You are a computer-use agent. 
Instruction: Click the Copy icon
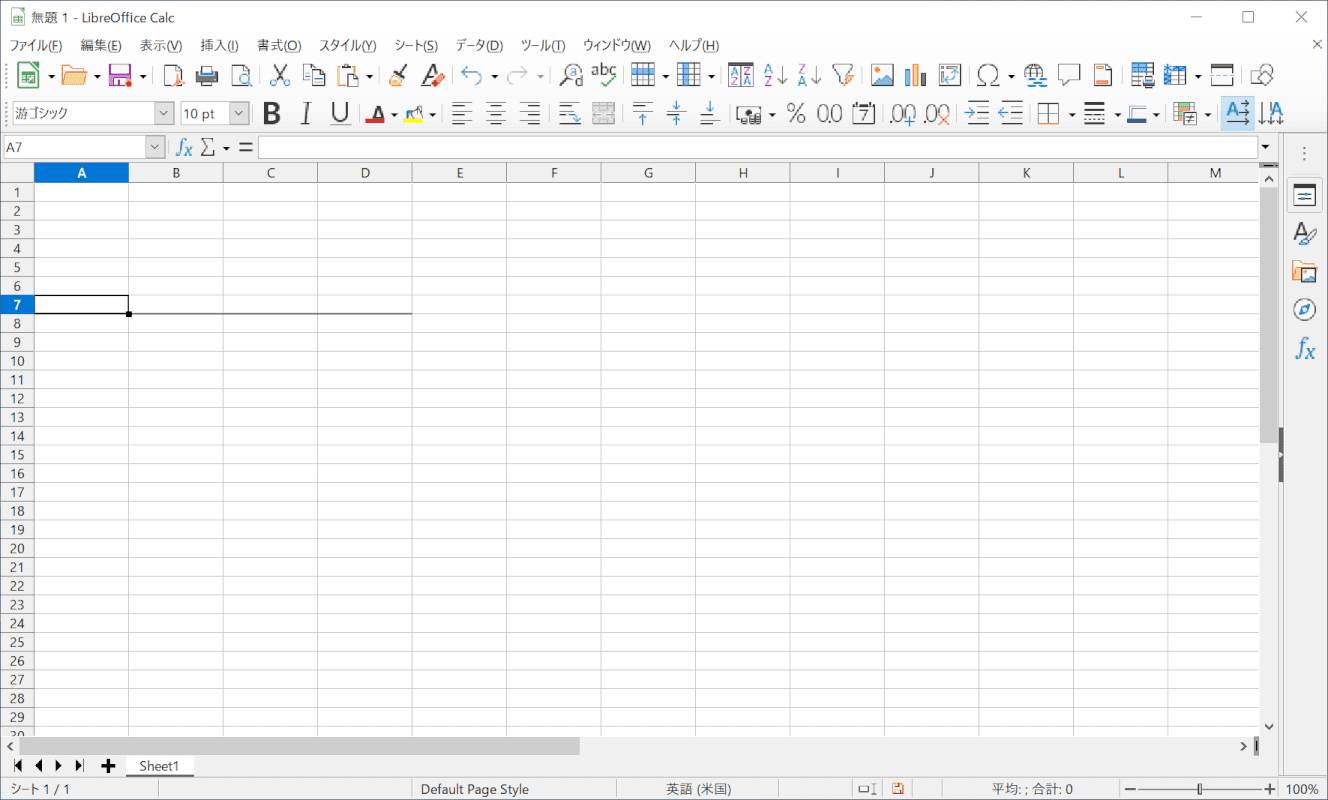pos(314,75)
